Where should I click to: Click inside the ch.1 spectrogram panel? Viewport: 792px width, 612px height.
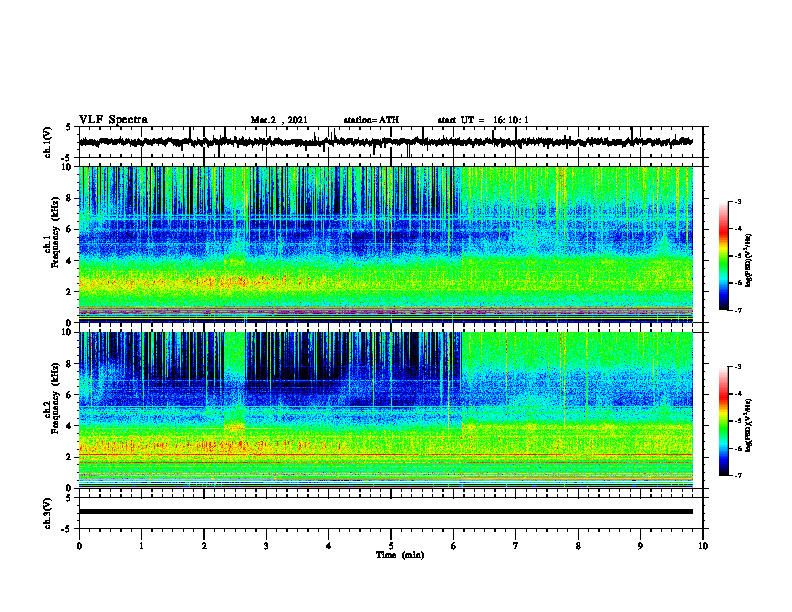[386, 244]
